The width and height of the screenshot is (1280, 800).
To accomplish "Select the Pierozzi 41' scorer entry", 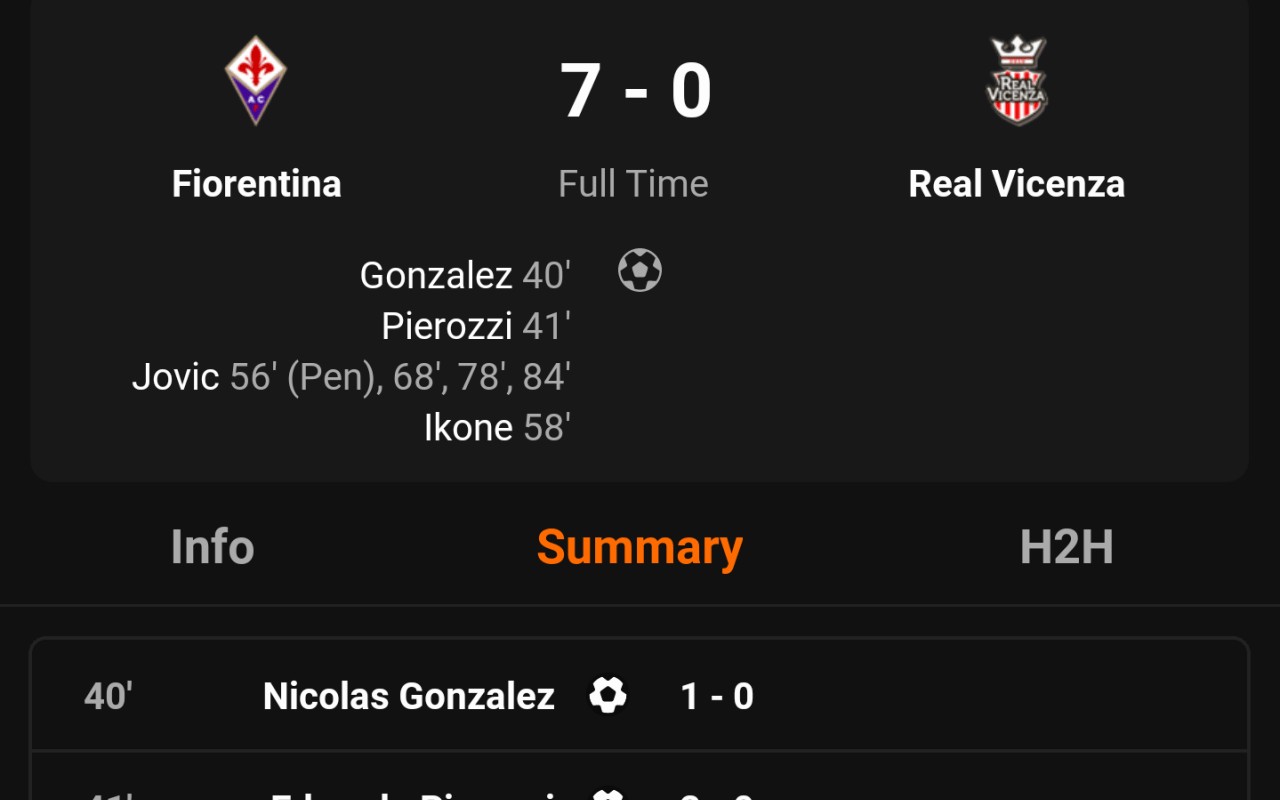I will 475,326.
